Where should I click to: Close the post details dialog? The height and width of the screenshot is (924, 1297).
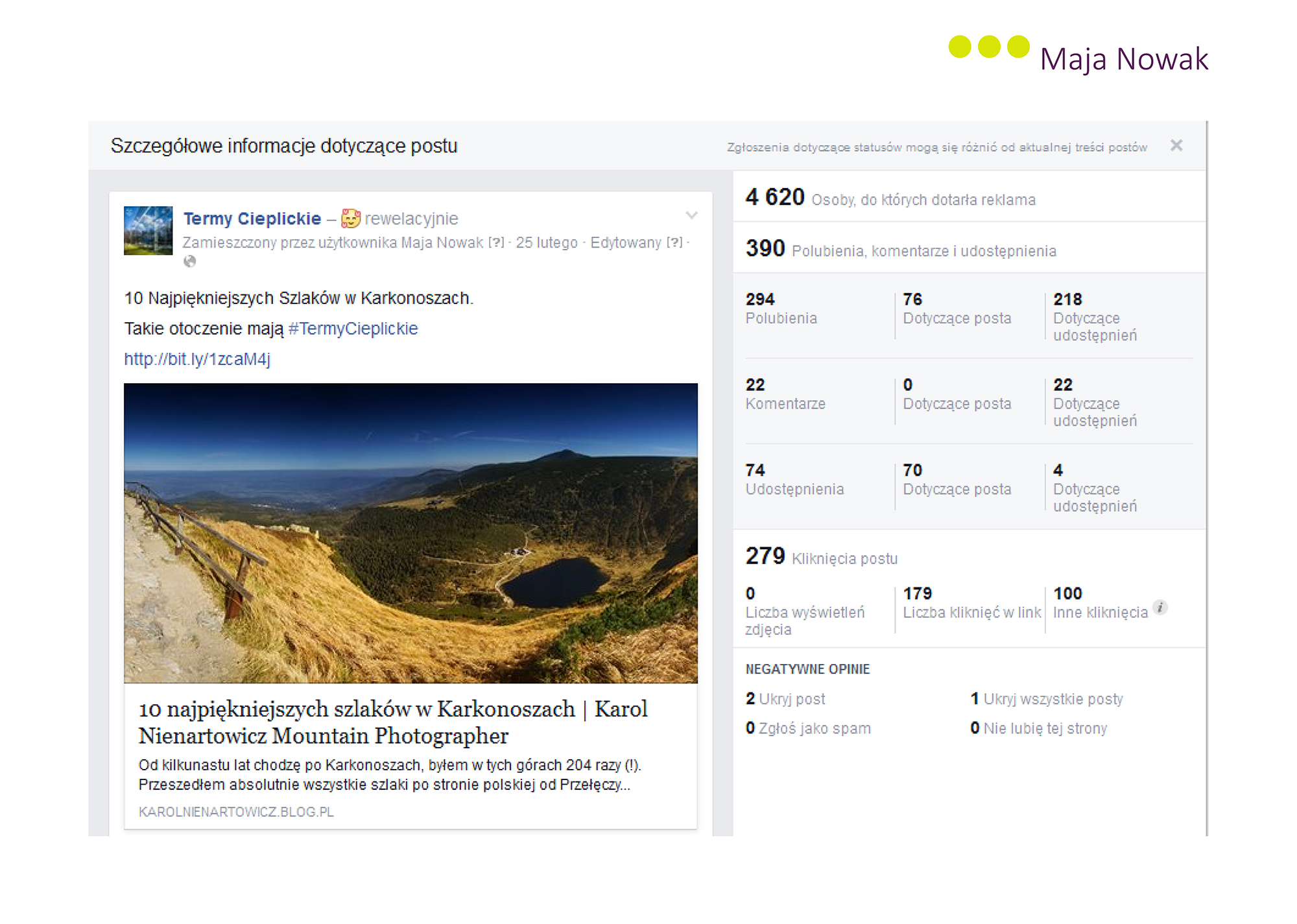1176,145
